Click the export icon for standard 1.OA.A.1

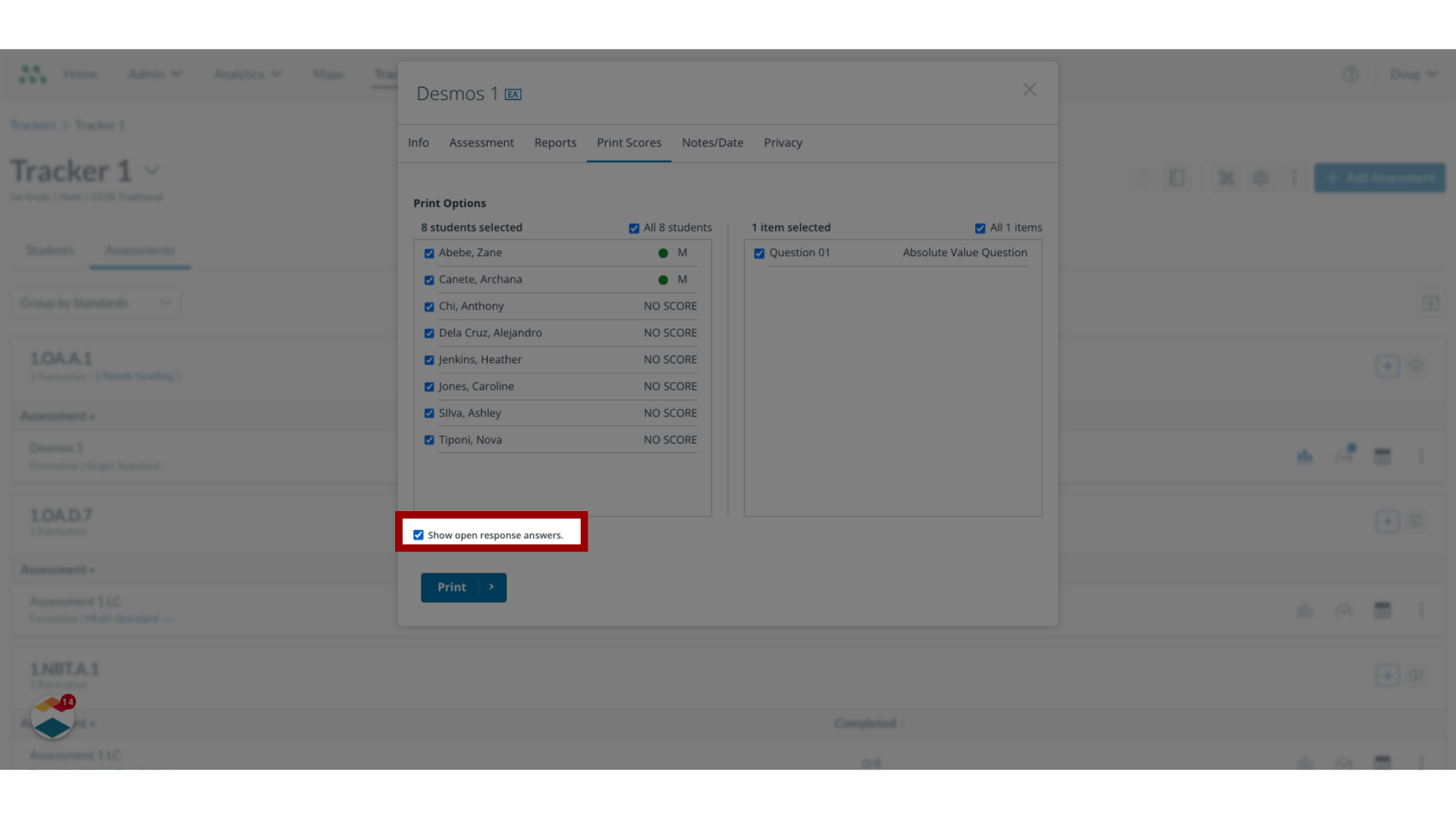click(1415, 366)
